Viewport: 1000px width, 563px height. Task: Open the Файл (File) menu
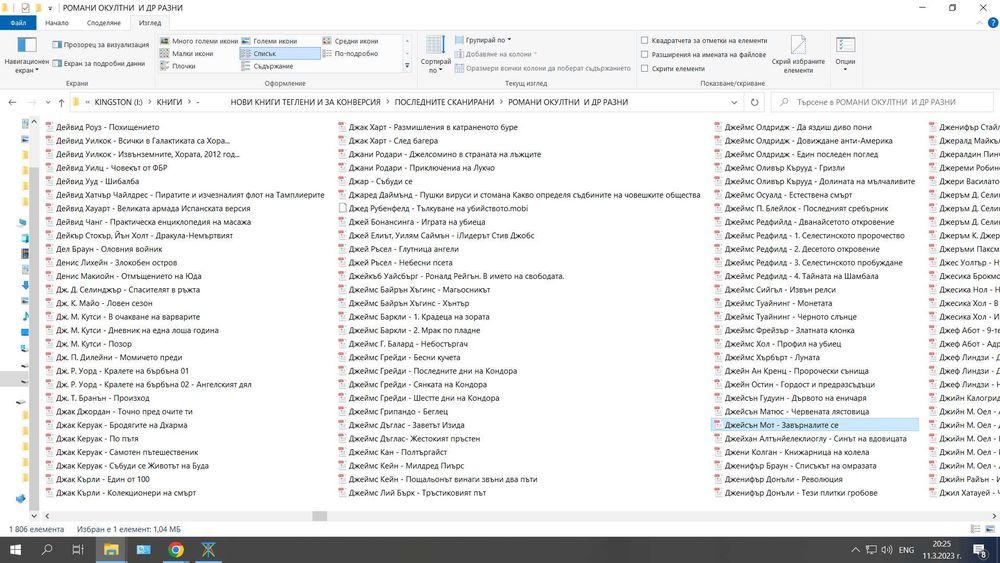pyautogui.click(x=18, y=23)
